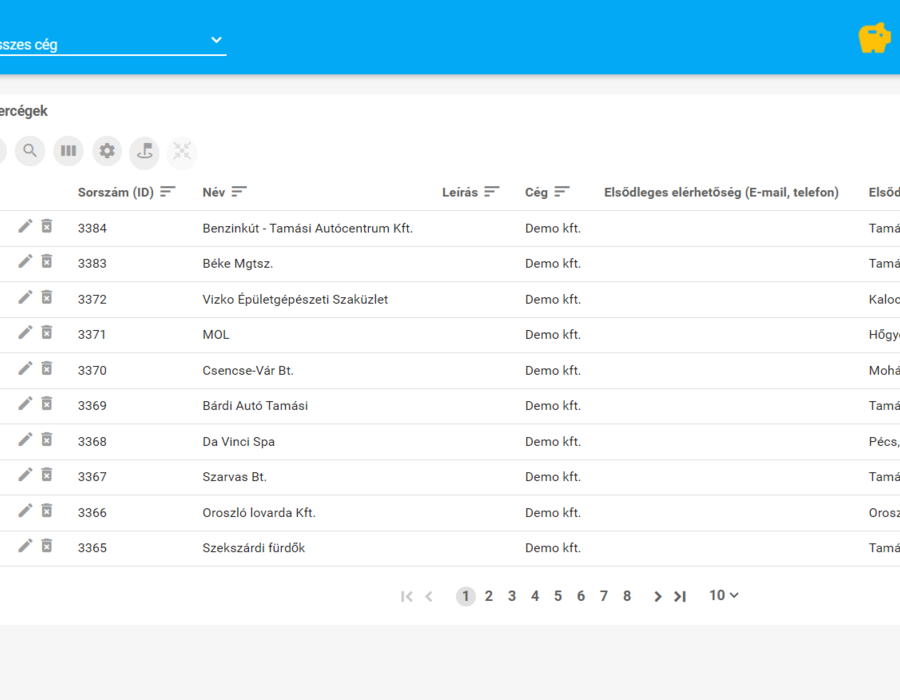Click the name 'MOL'
Image resolution: width=900 pixels, height=700 pixels.
point(216,335)
